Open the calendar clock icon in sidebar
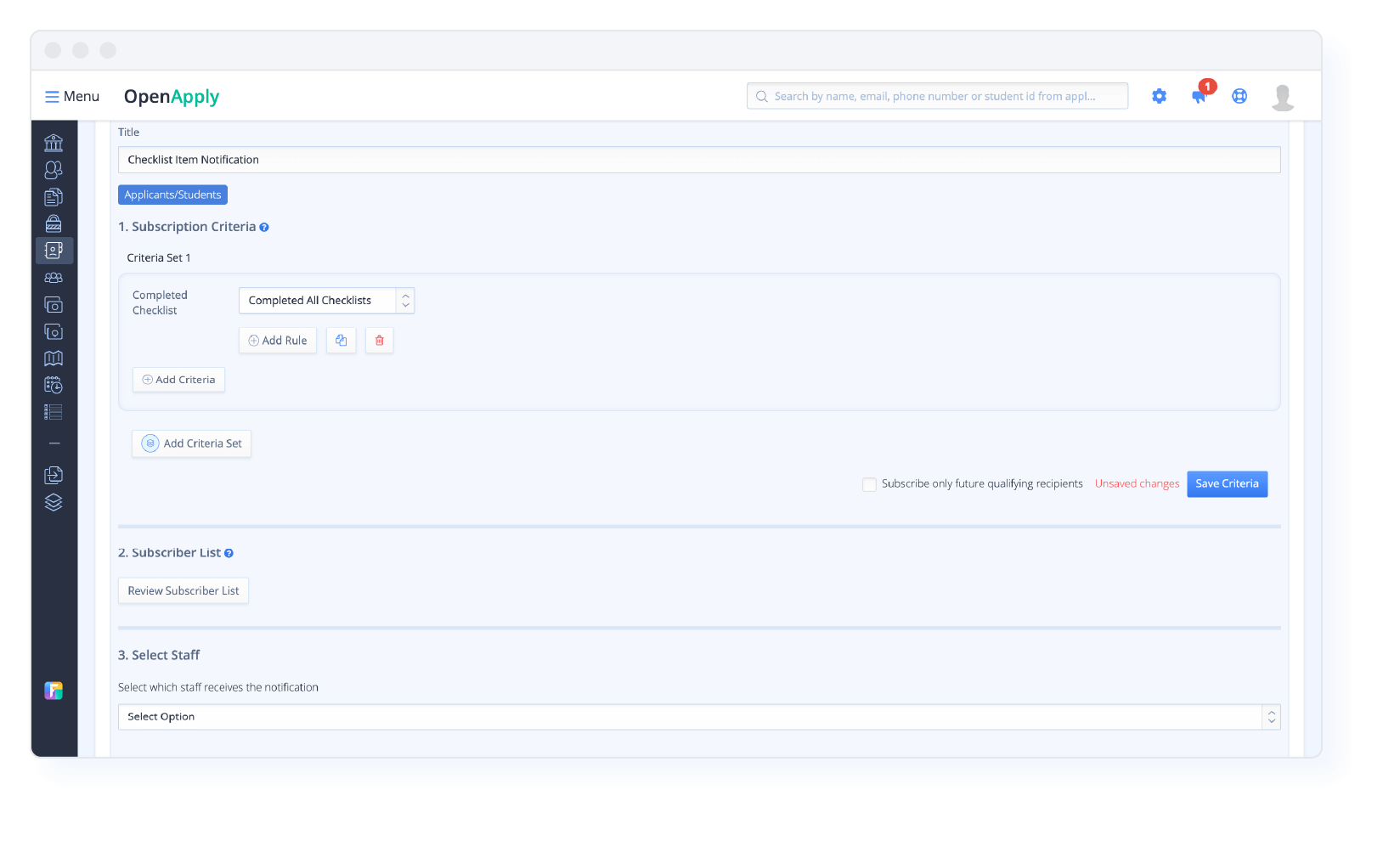 [54, 386]
